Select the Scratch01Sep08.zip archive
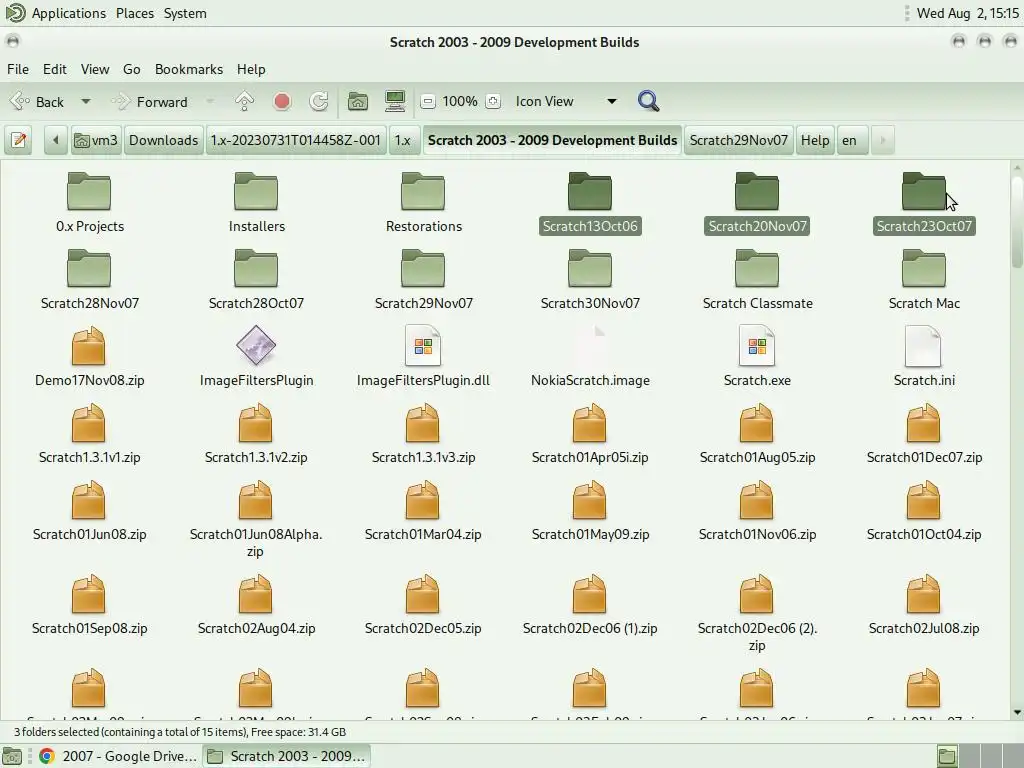This screenshot has width=1024, height=768. point(89,604)
